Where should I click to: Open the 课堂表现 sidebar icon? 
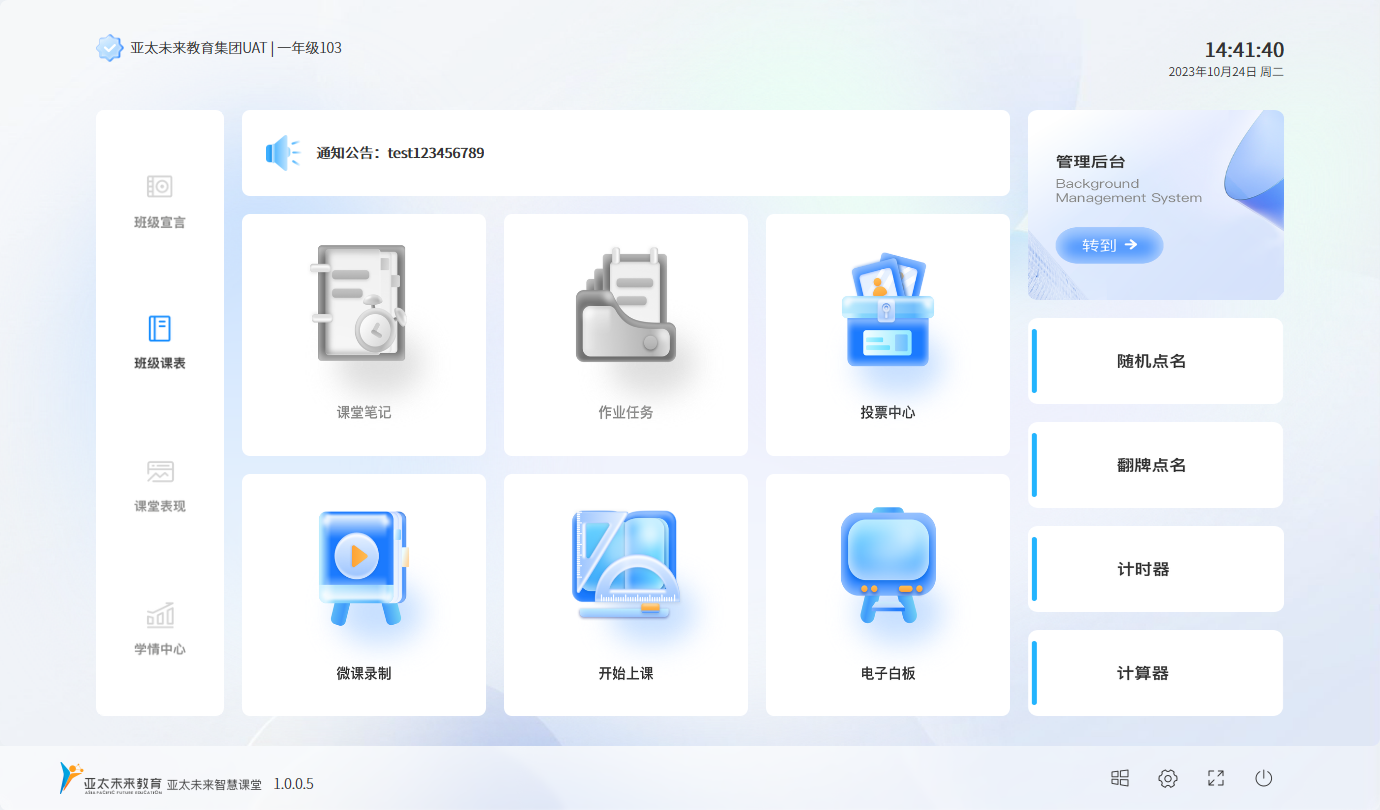tap(160, 471)
